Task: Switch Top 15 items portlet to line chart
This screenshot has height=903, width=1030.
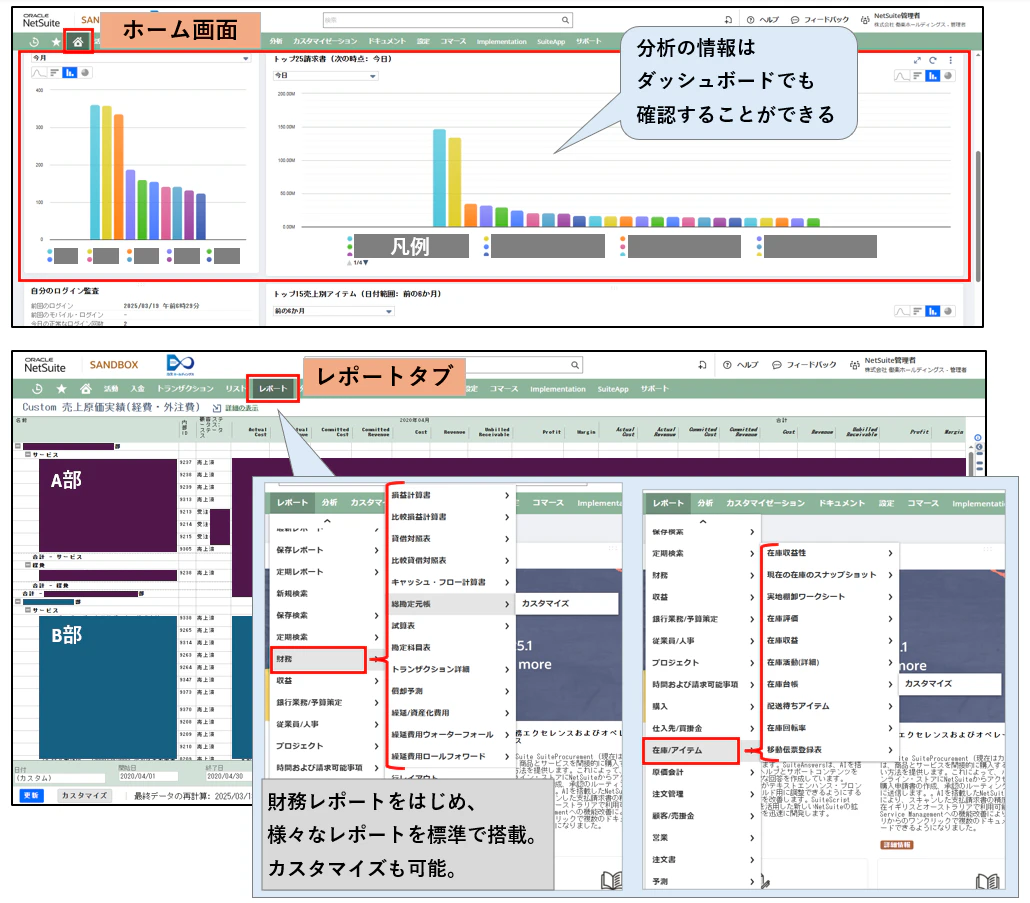Action: coord(902,311)
